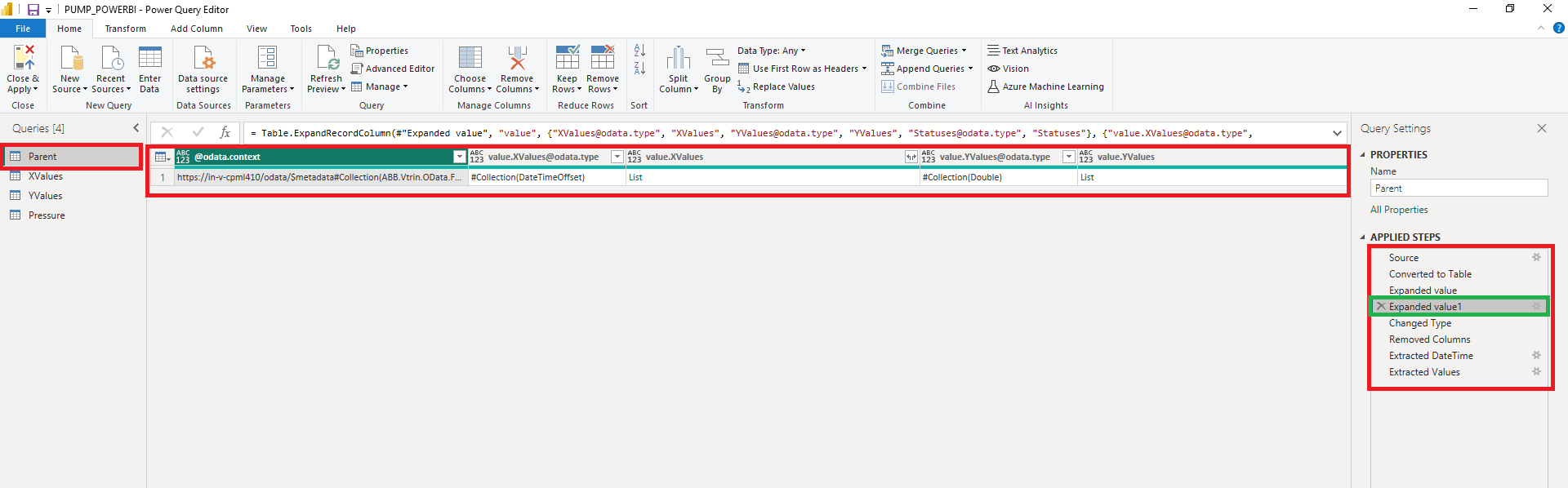Open the Data Type: Any dropdown
Viewport: 1568px width, 488px height.
click(771, 51)
